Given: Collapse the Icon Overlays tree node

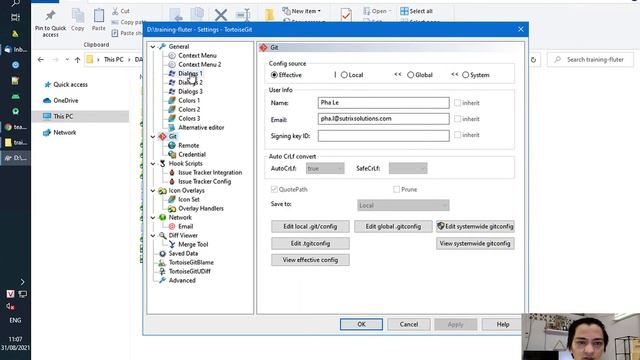Looking at the screenshot, I should pyautogui.click(x=153, y=191).
